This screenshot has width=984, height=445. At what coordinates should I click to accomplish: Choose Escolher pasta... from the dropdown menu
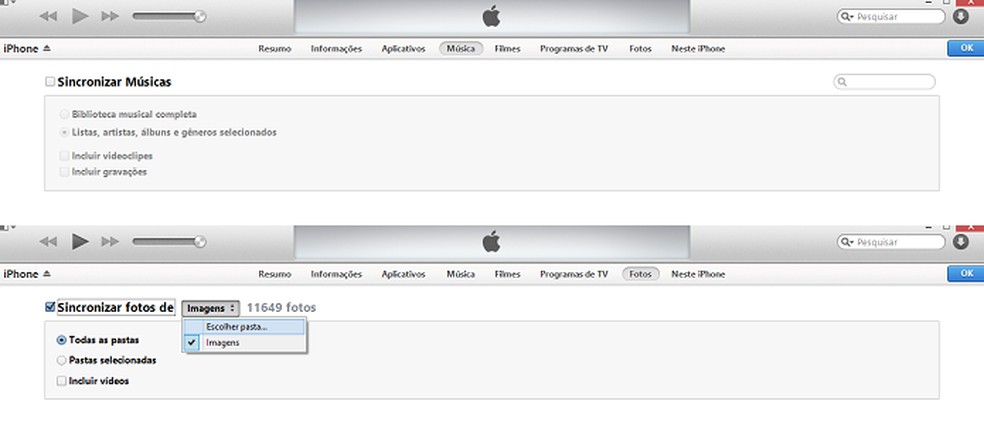[244, 327]
